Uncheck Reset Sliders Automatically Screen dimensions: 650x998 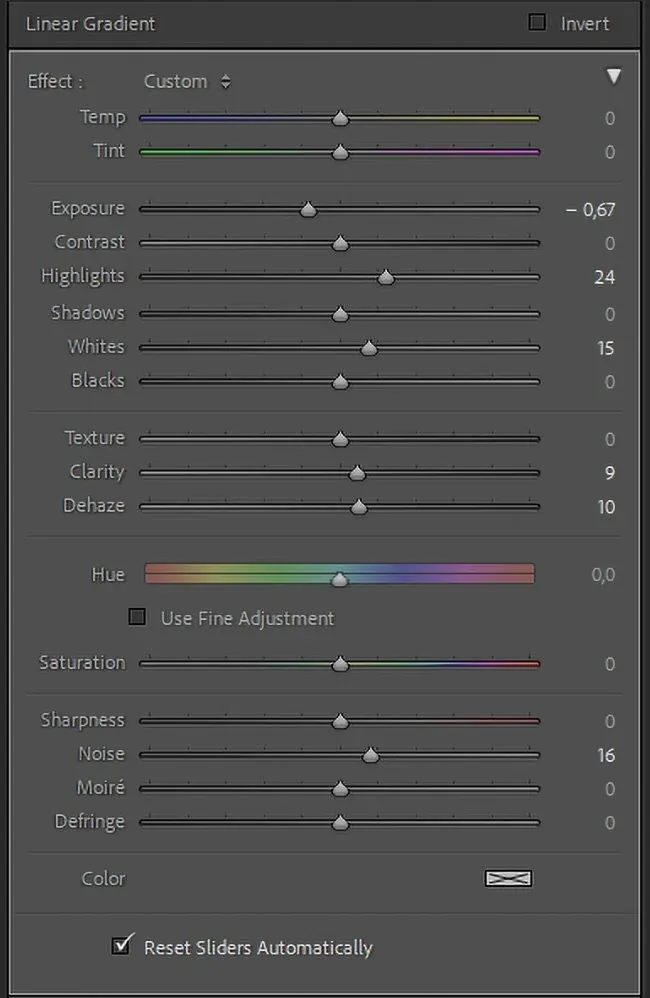(x=122, y=945)
